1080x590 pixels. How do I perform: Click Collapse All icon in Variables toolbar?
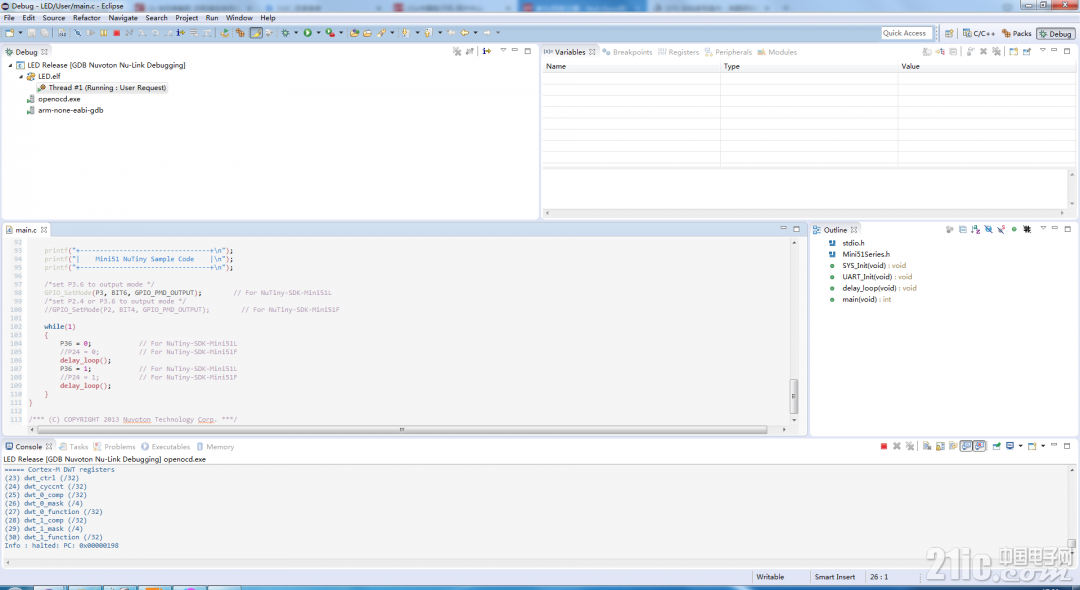[x=953, y=52]
